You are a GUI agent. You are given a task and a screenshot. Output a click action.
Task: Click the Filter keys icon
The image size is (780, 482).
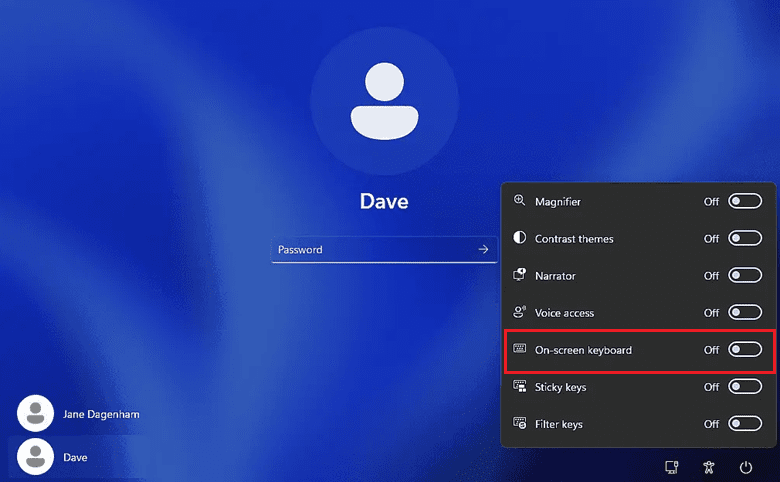pos(519,423)
